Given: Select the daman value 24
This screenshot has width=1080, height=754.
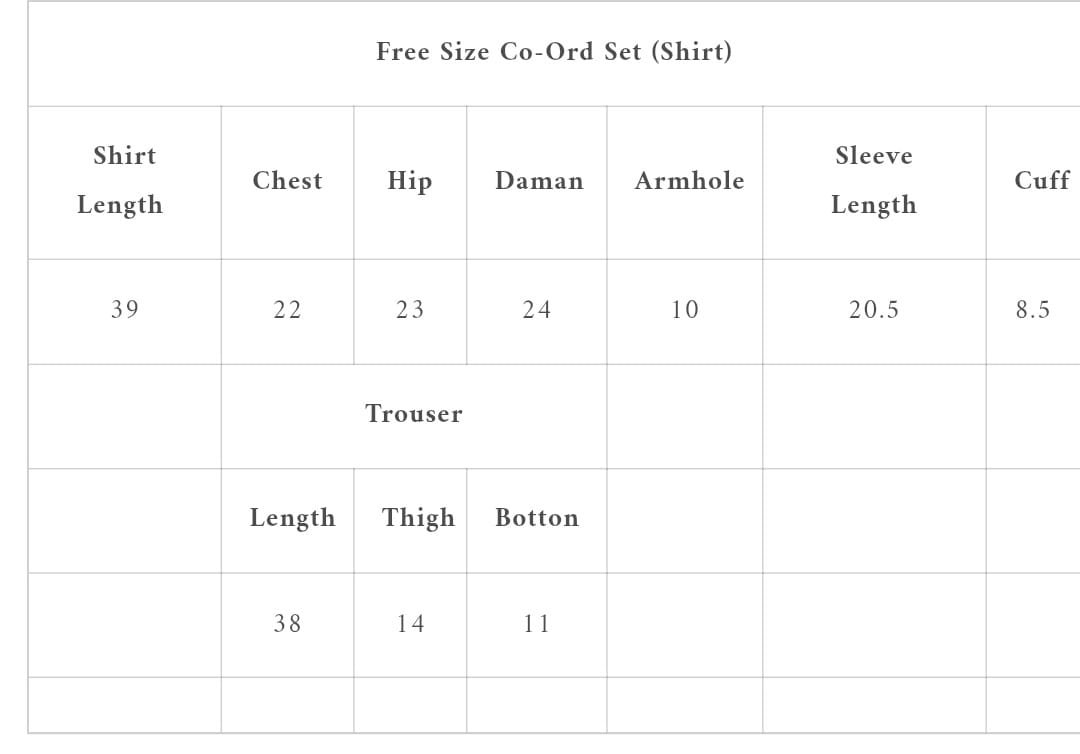Looking at the screenshot, I should [537, 310].
